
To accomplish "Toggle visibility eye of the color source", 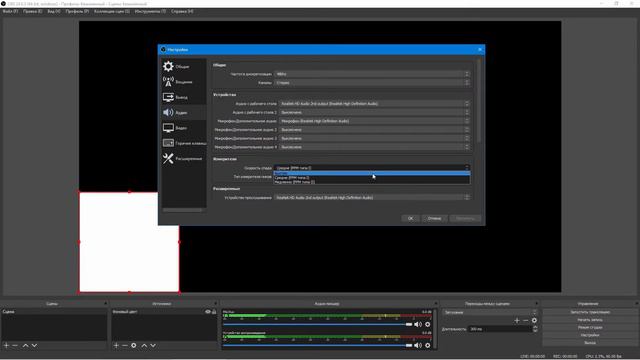I will click(208, 311).
